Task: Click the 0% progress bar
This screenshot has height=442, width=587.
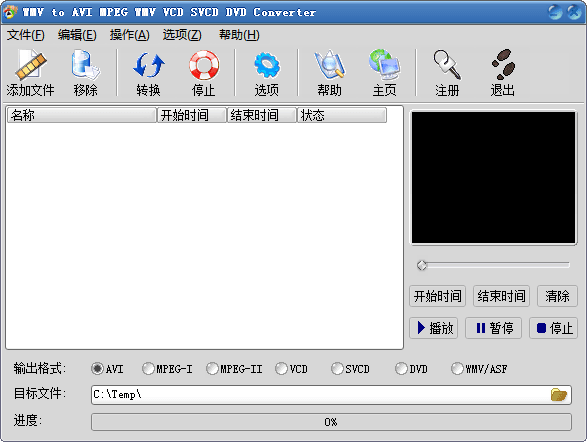Action: tap(331, 422)
